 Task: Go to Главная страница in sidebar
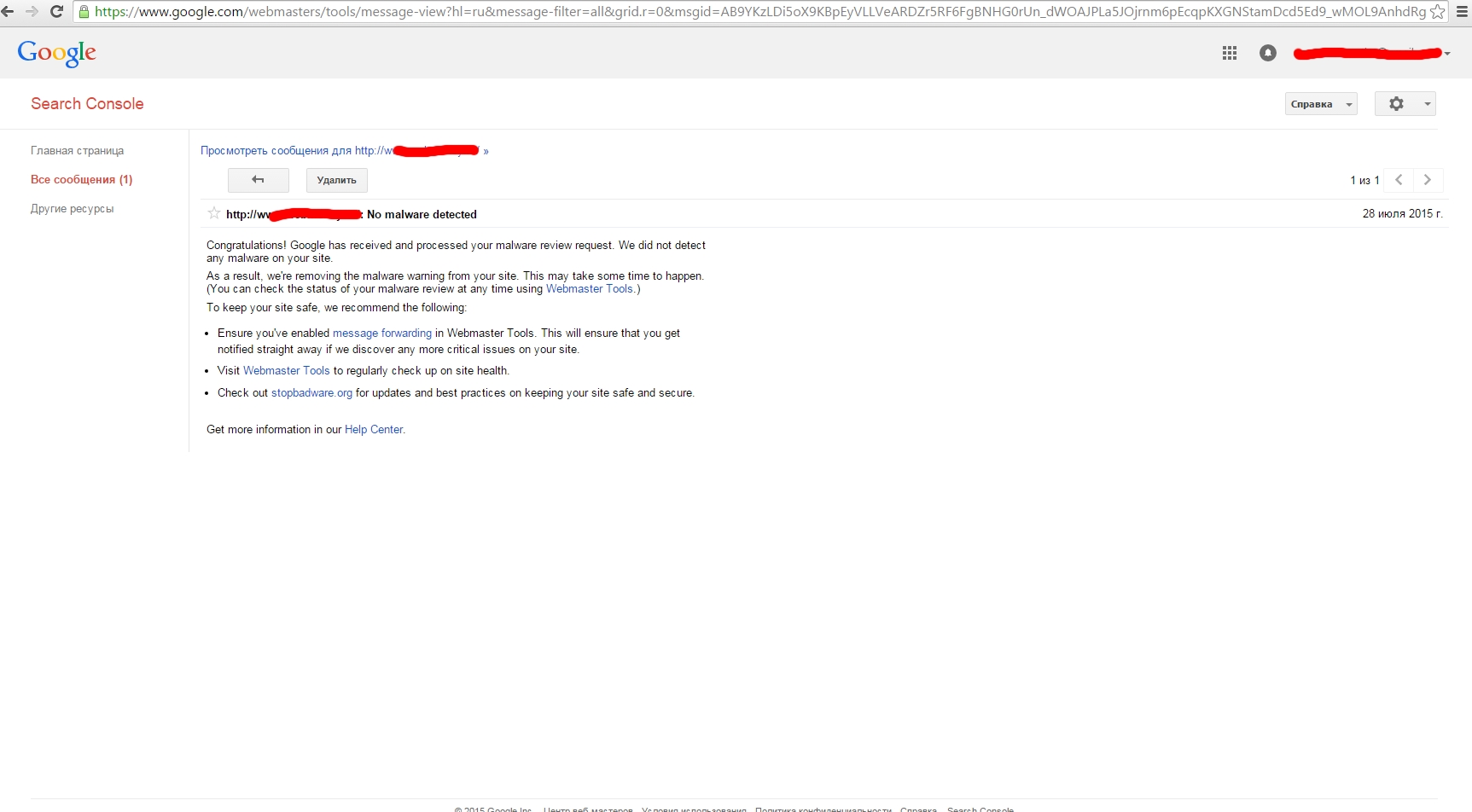click(x=77, y=151)
